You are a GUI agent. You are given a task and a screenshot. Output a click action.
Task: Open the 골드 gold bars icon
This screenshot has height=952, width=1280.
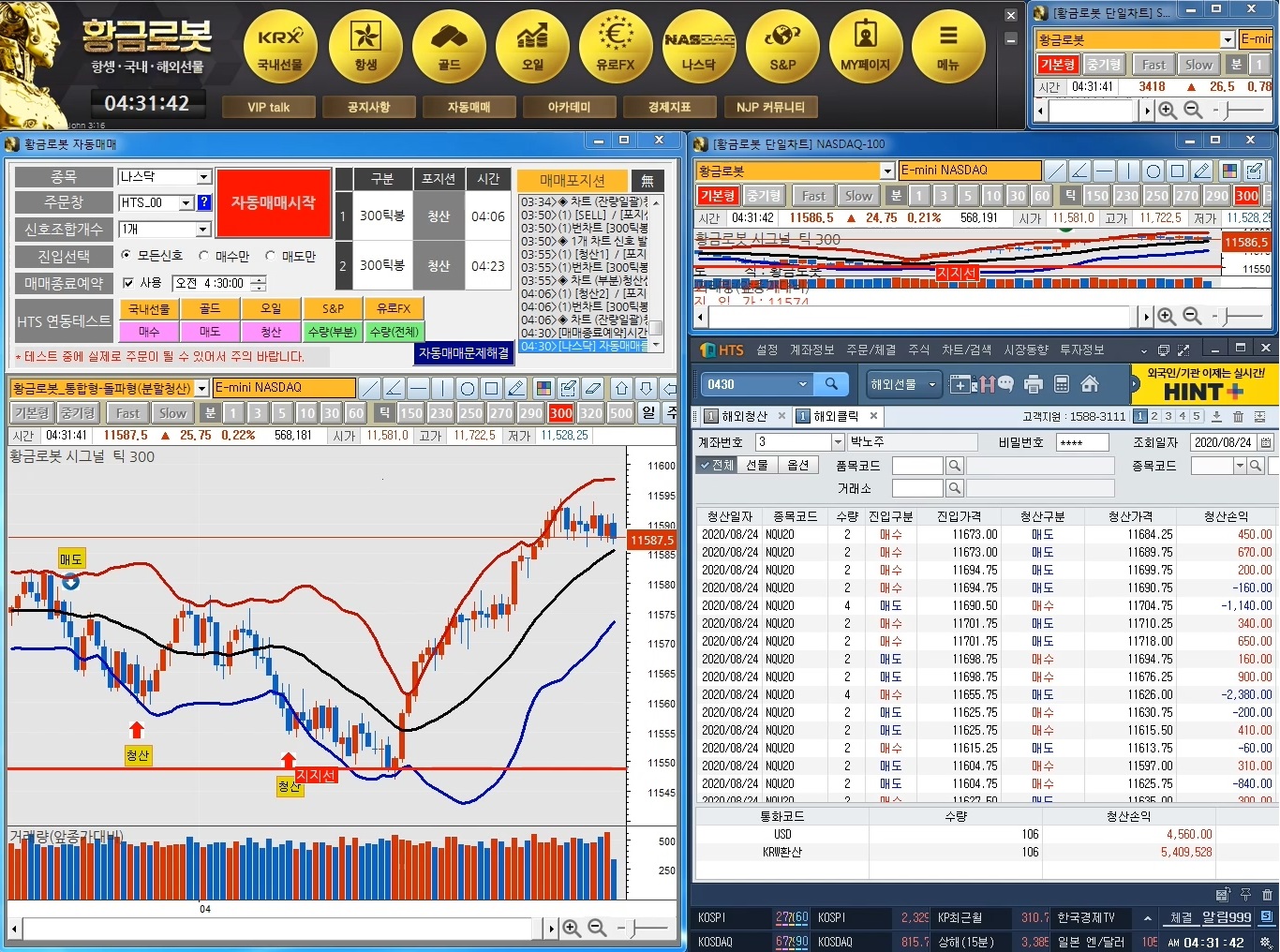(449, 47)
